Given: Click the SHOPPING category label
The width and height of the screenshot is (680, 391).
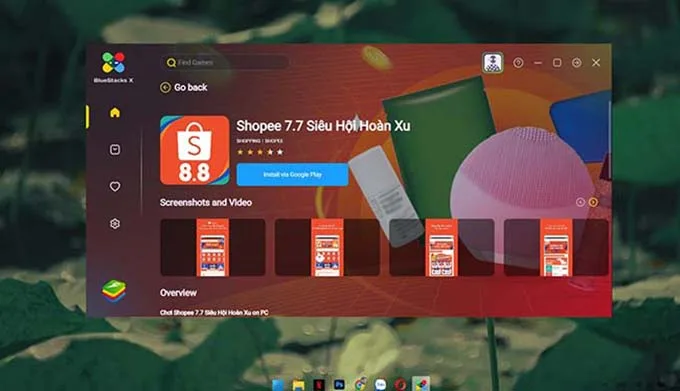Looking at the screenshot, I should 248,141.
